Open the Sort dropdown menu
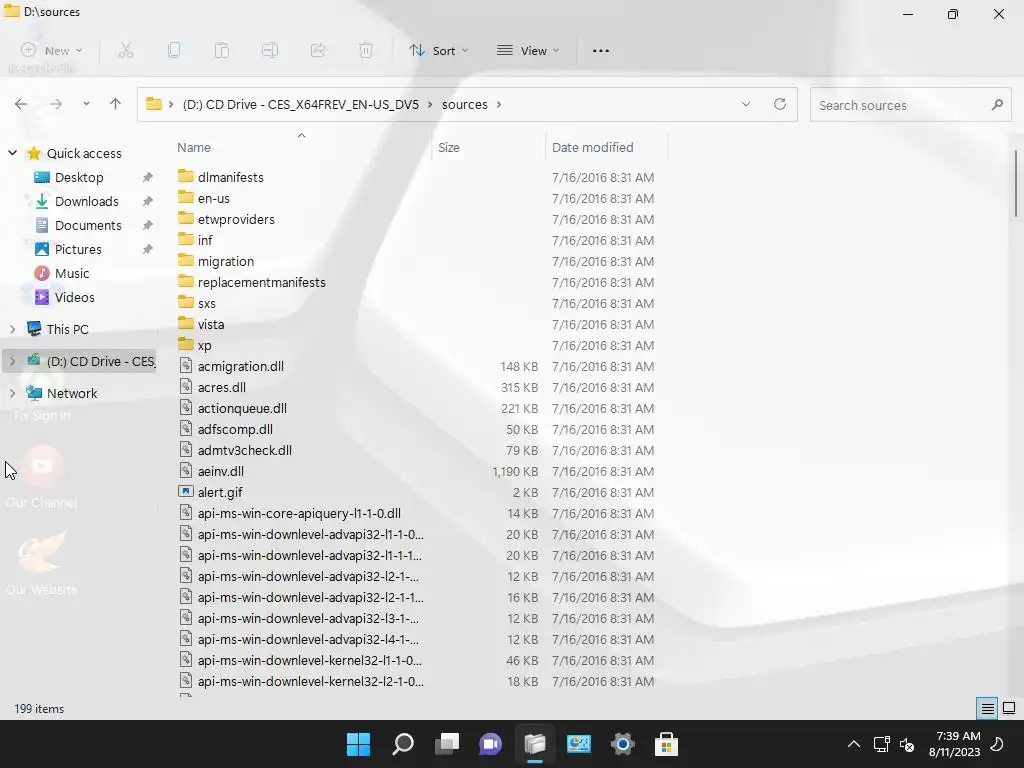The width and height of the screenshot is (1024, 768). [x=438, y=50]
